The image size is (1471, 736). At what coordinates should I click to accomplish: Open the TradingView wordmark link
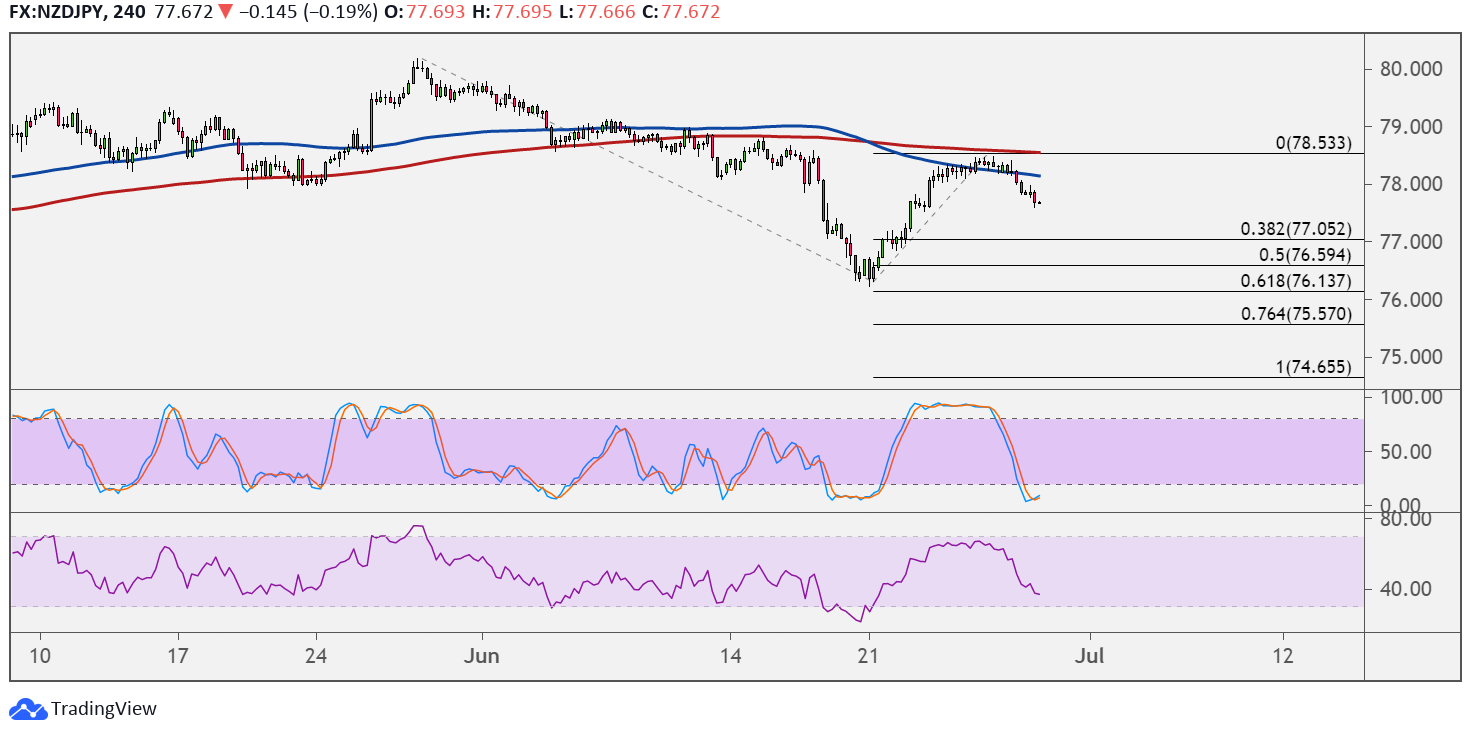pyautogui.click(x=104, y=709)
